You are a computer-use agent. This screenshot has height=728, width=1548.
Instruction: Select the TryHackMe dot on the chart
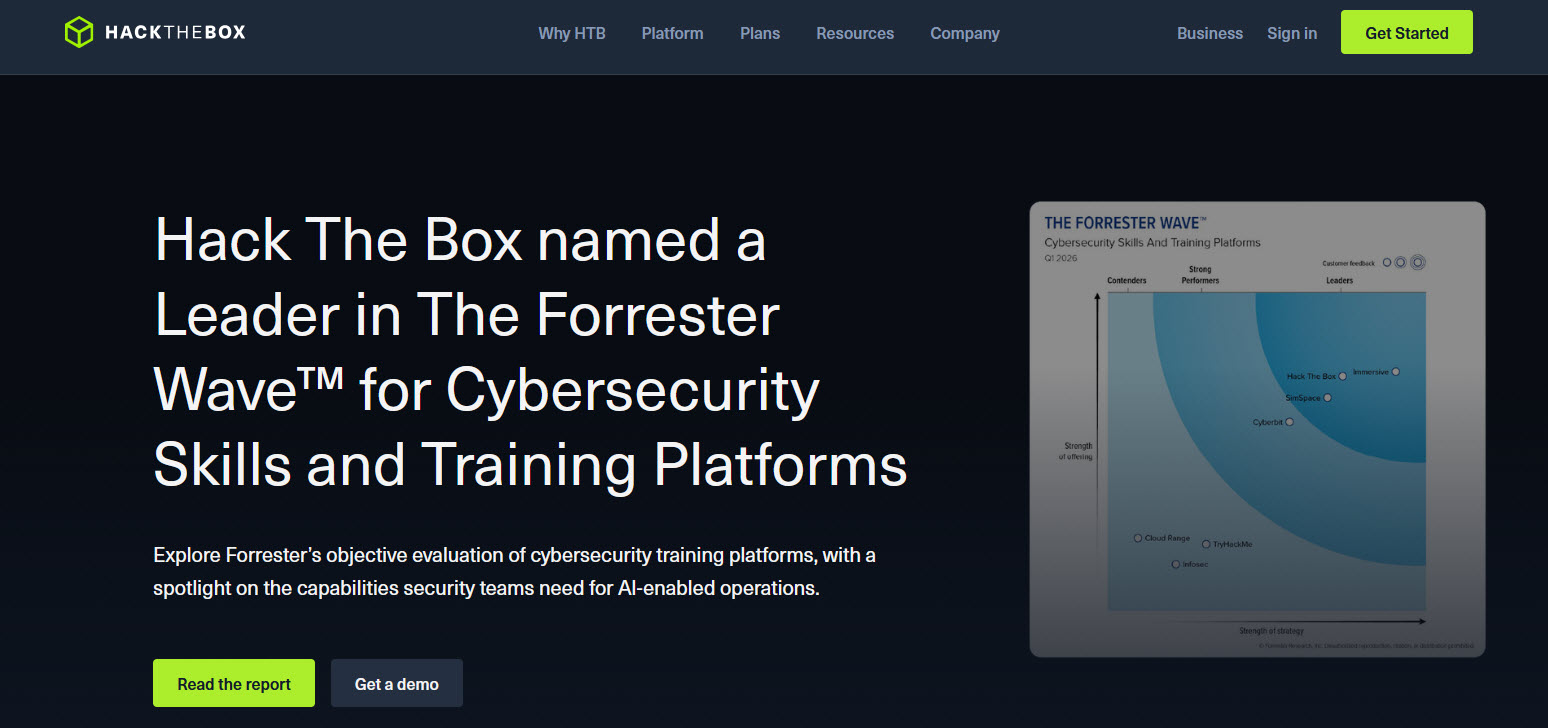[1206, 544]
